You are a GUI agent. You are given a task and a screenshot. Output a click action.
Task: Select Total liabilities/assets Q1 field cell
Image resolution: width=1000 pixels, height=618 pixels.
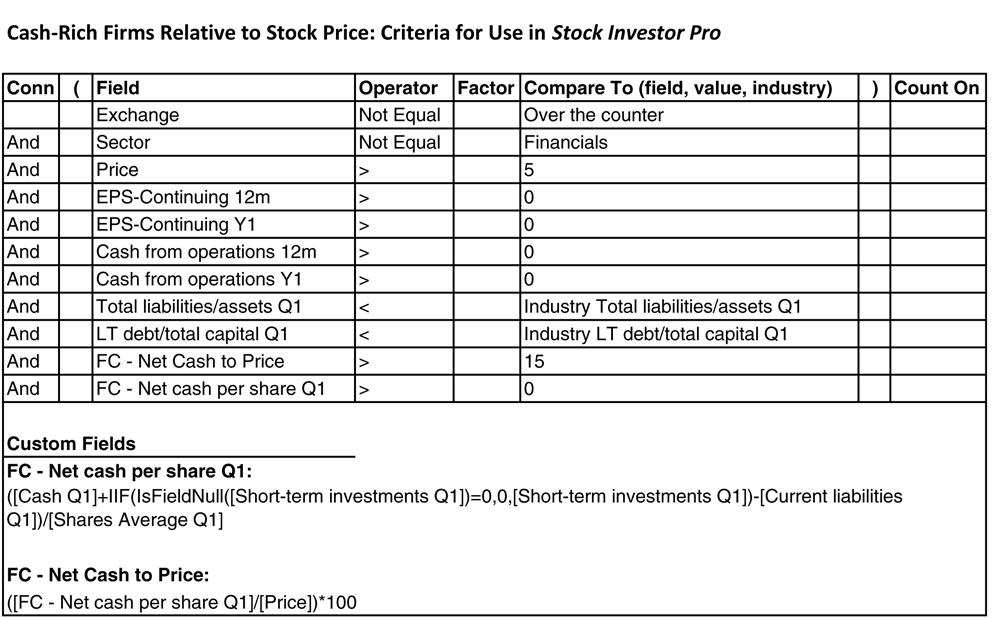coord(223,307)
